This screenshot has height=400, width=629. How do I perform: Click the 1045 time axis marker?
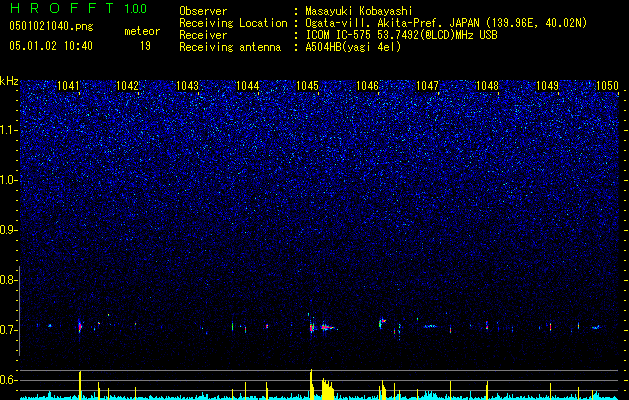307,86
